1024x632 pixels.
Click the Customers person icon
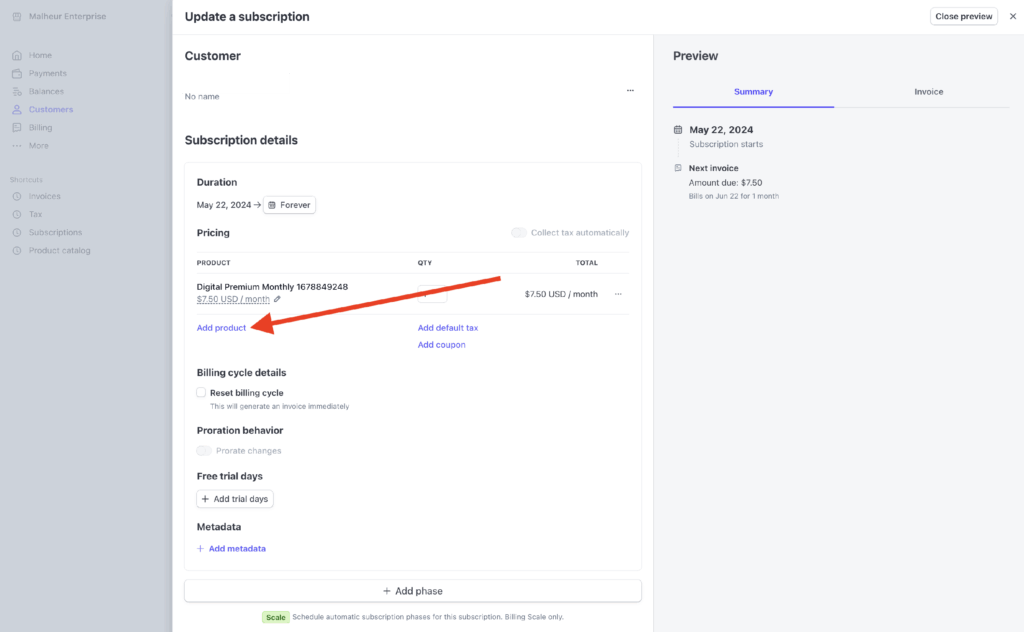point(17,109)
